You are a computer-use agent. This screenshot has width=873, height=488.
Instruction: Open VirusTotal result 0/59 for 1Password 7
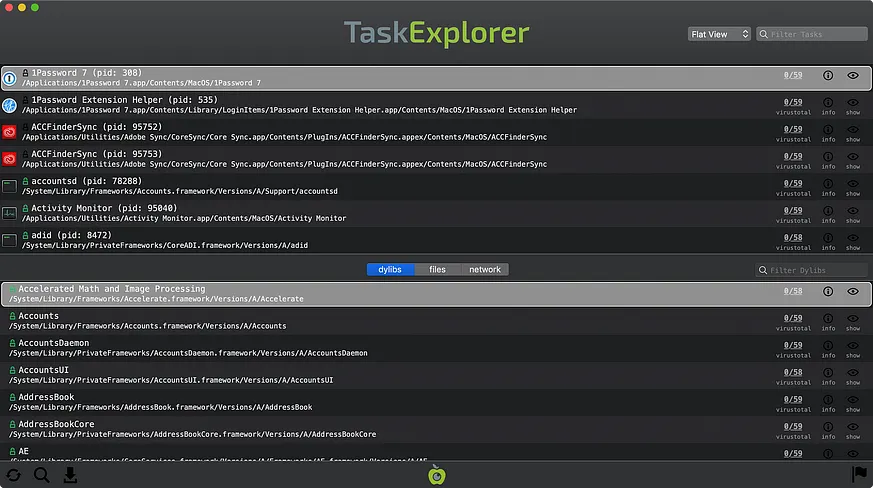[x=793, y=75]
